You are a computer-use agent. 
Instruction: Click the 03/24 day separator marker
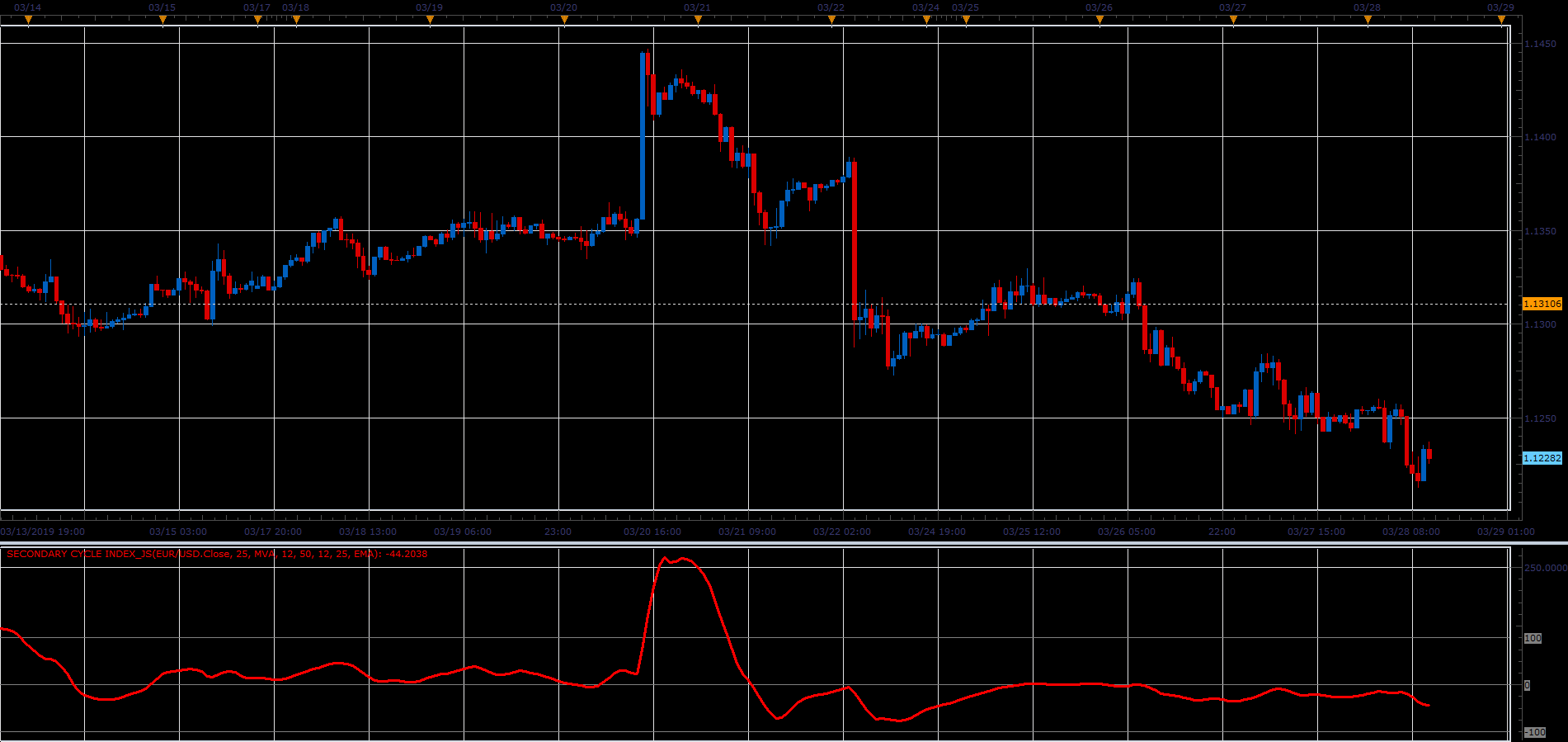pos(926,21)
